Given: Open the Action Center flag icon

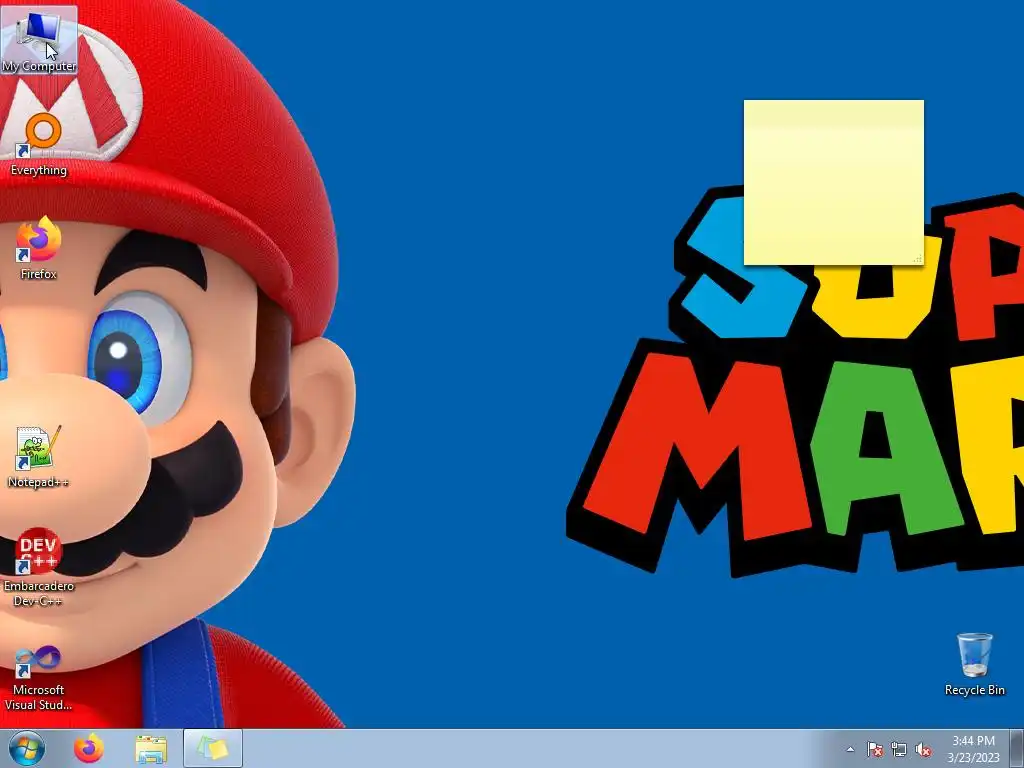Looking at the screenshot, I should pyautogui.click(x=874, y=749).
